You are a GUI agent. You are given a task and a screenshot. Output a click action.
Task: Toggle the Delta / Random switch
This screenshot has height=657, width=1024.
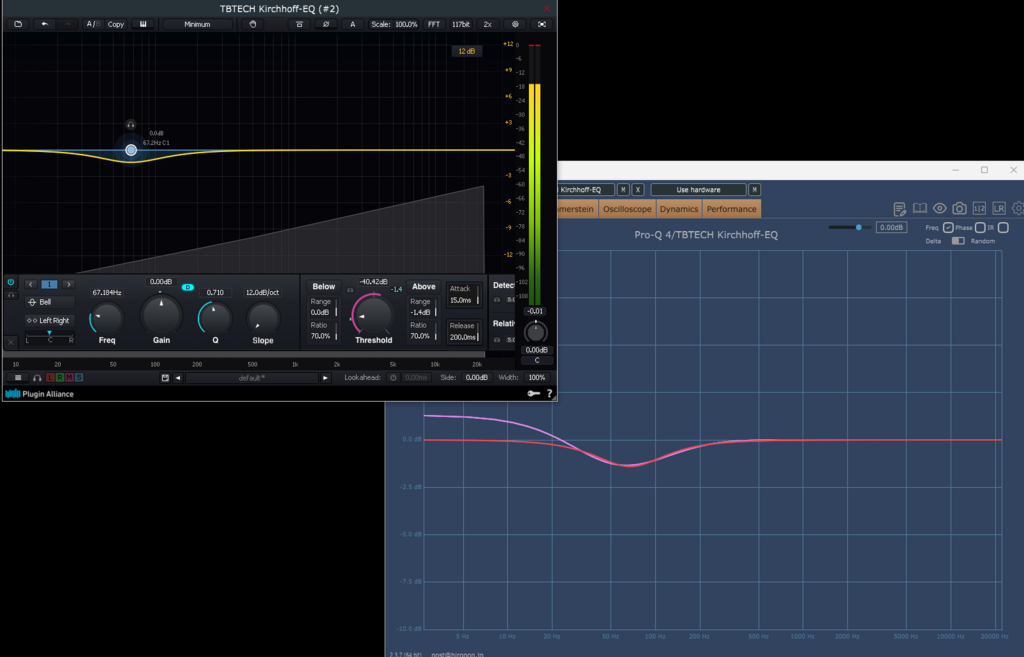pos(958,241)
